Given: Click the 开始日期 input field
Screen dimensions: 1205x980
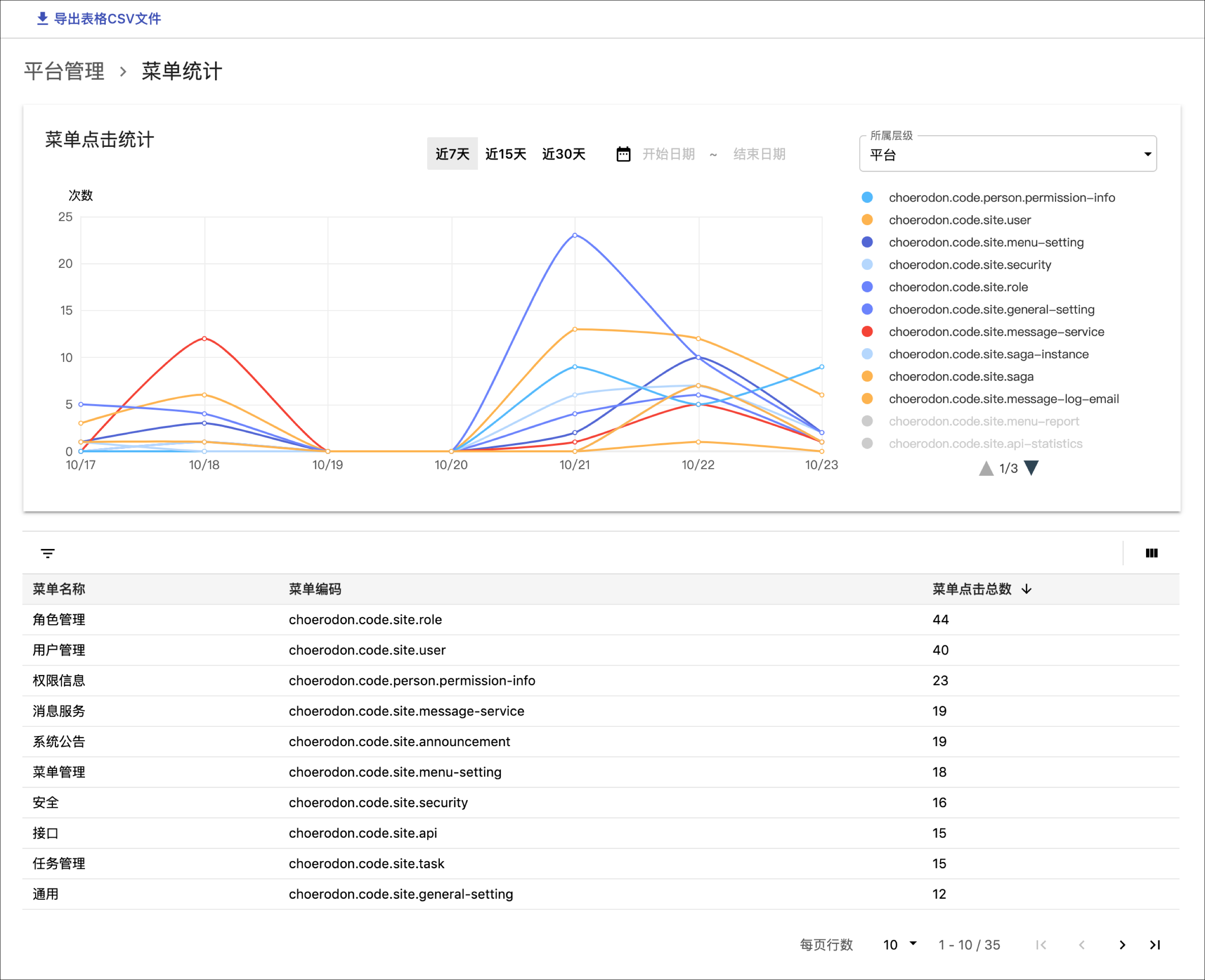Looking at the screenshot, I should (x=668, y=154).
